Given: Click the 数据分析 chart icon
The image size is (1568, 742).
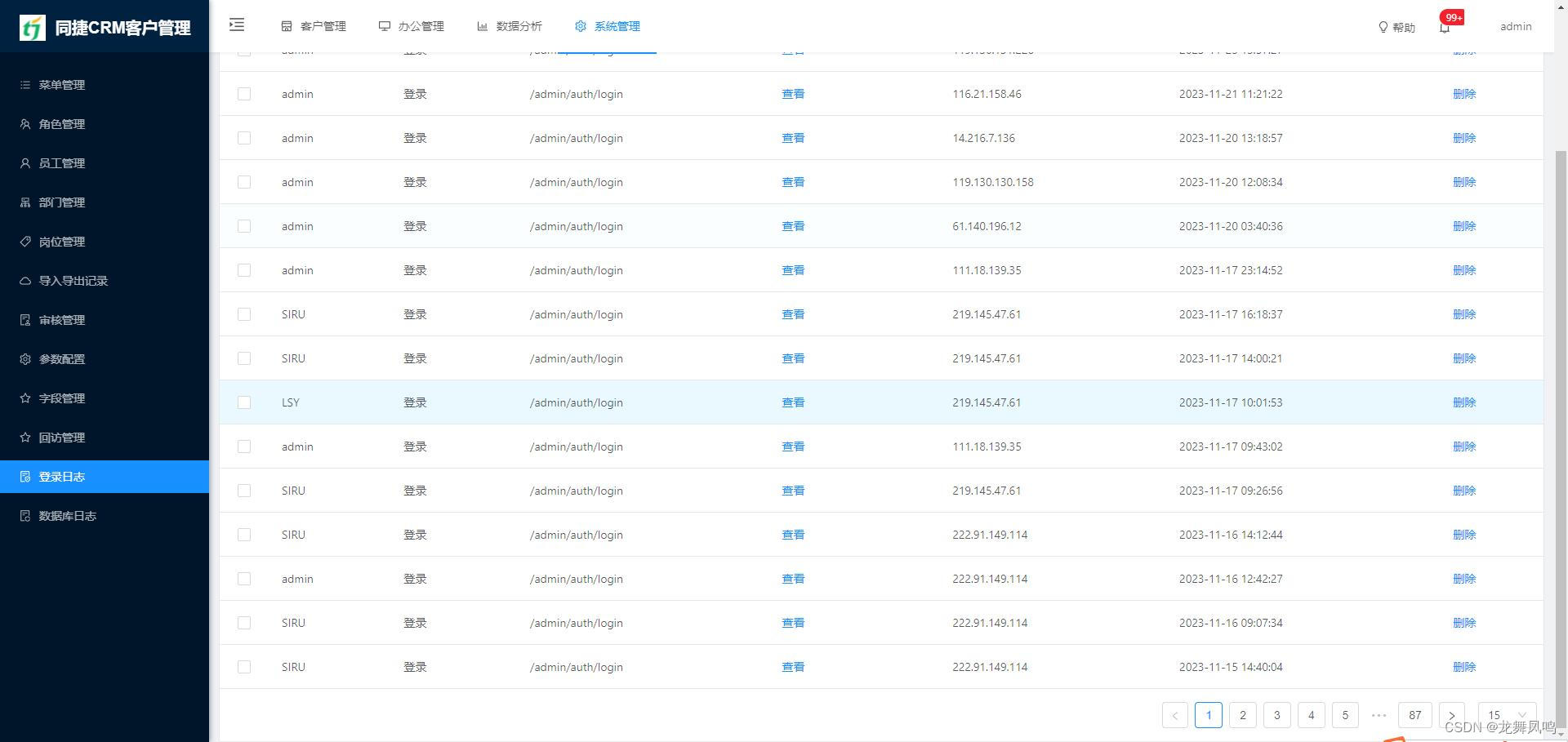Looking at the screenshot, I should [x=483, y=26].
